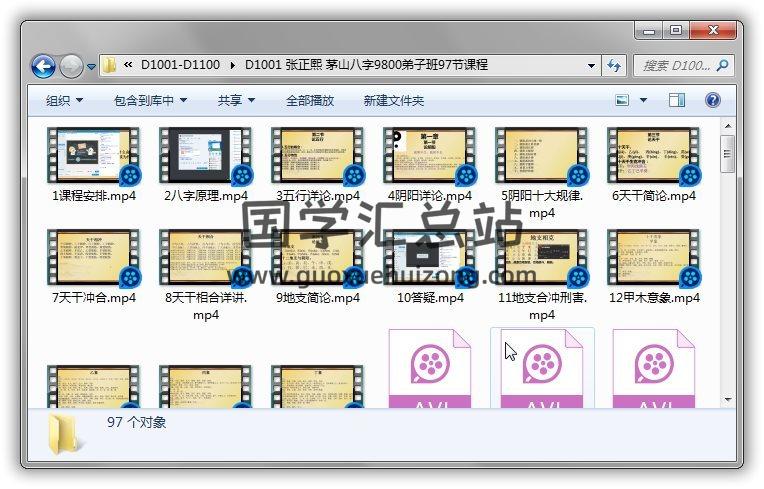Open the recent locations arrow beside Forward
Image resolution: width=764 pixels, height=489 pixels.
(91, 67)
